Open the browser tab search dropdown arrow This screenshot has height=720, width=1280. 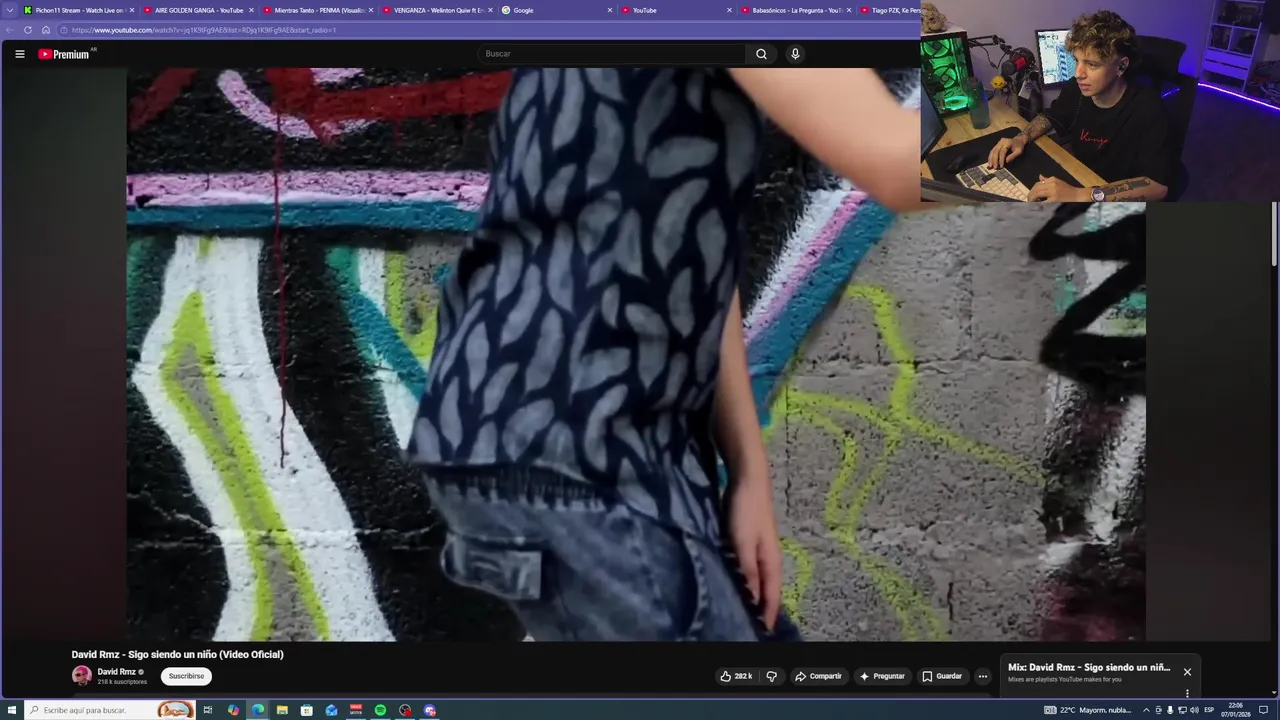tap(10, 10)
